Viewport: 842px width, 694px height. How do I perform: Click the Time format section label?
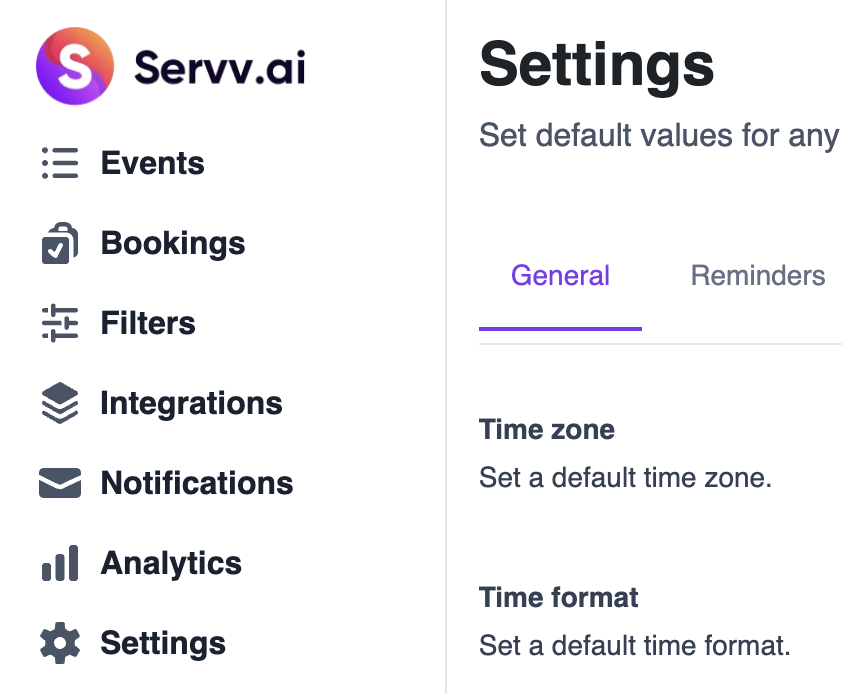click(x=558, y=597)
